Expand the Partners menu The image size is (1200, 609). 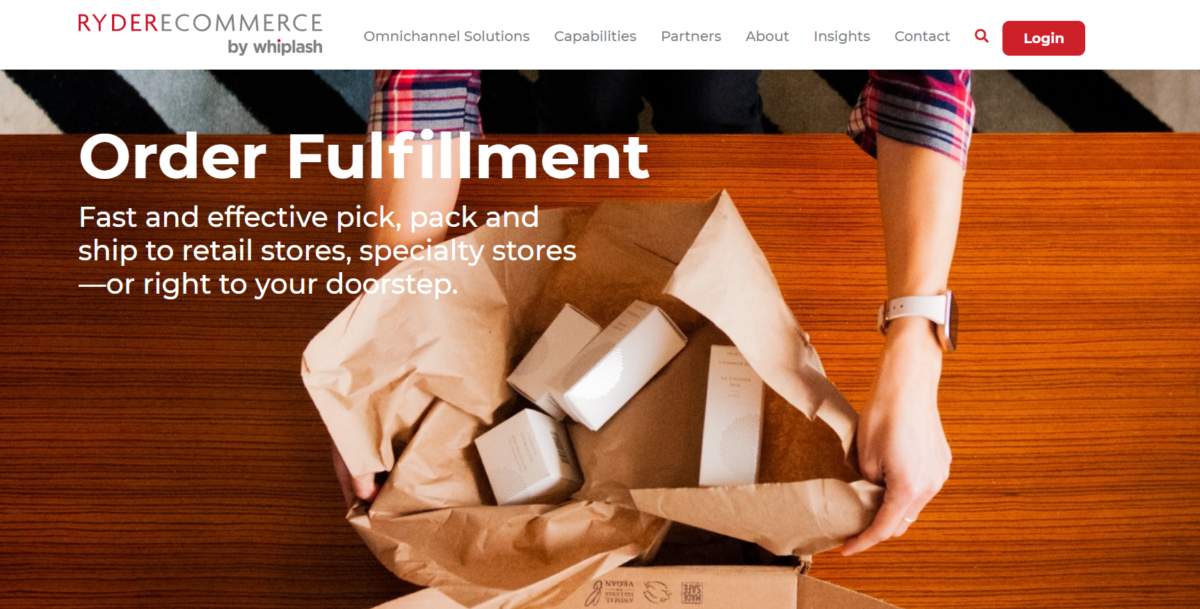pos(691,36)
